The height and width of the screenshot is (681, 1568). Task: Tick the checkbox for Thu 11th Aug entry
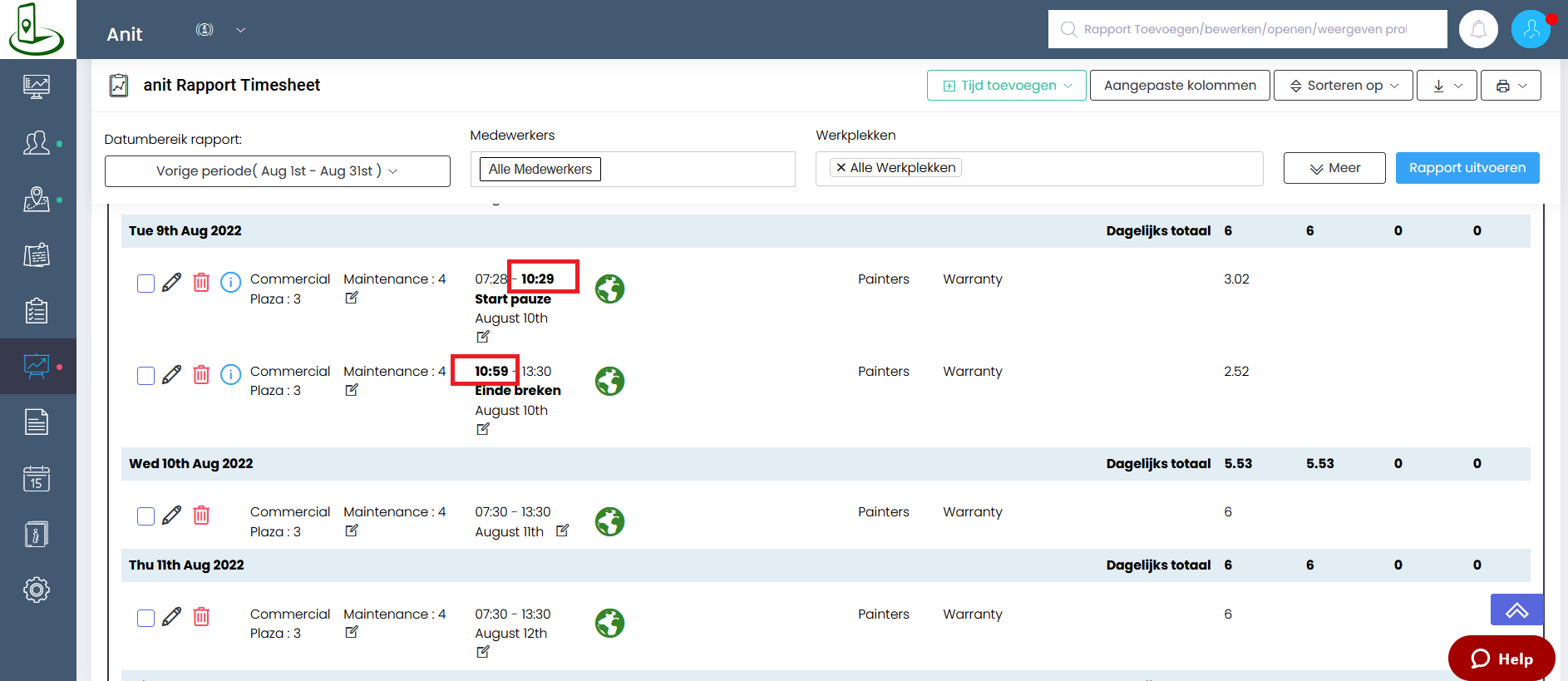tap(145, 618)
